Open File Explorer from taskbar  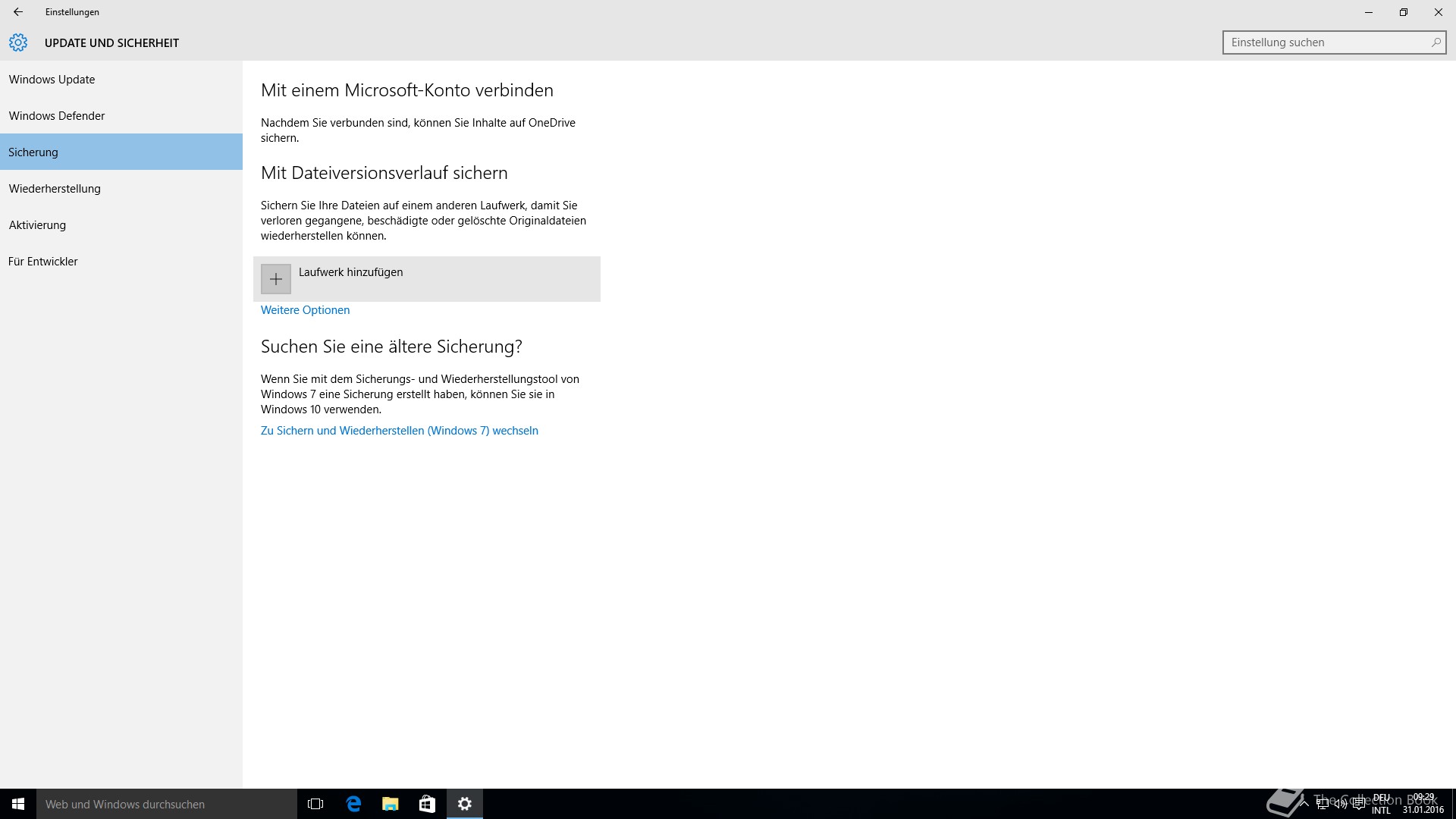click(390, 804)
